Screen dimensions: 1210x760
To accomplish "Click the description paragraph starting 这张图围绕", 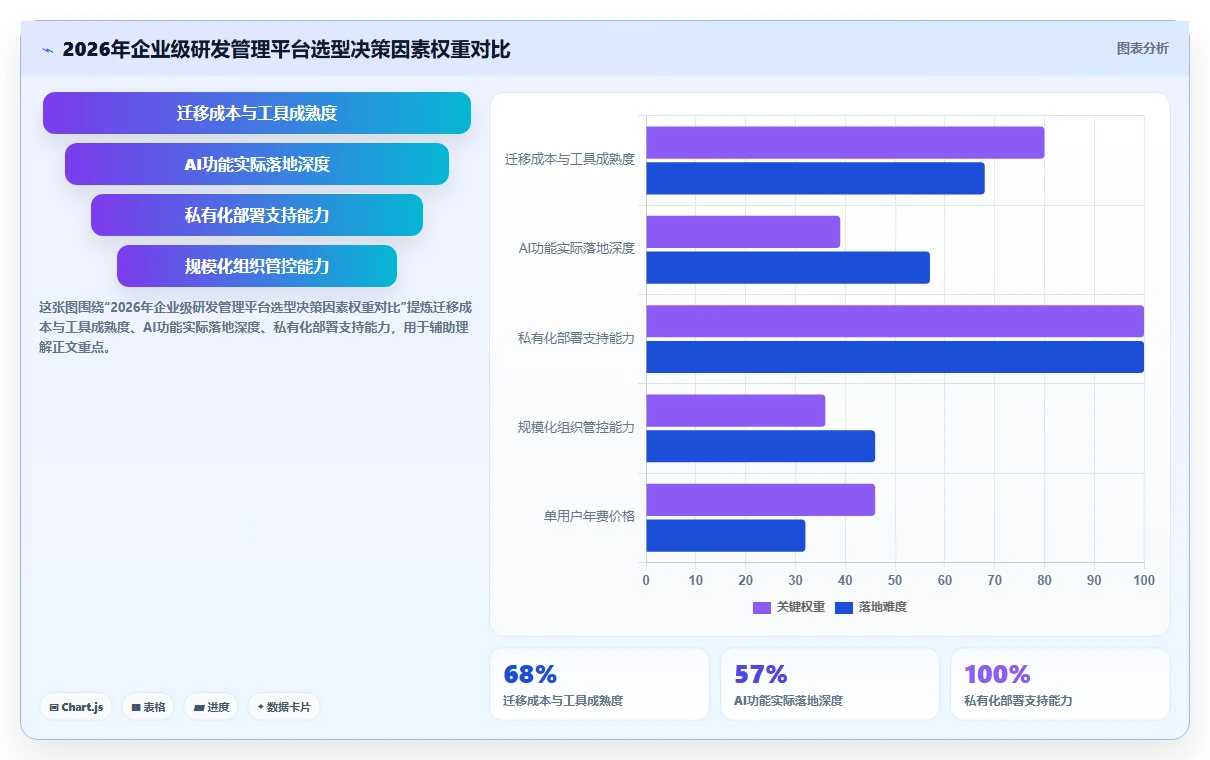I will [254, 327].
